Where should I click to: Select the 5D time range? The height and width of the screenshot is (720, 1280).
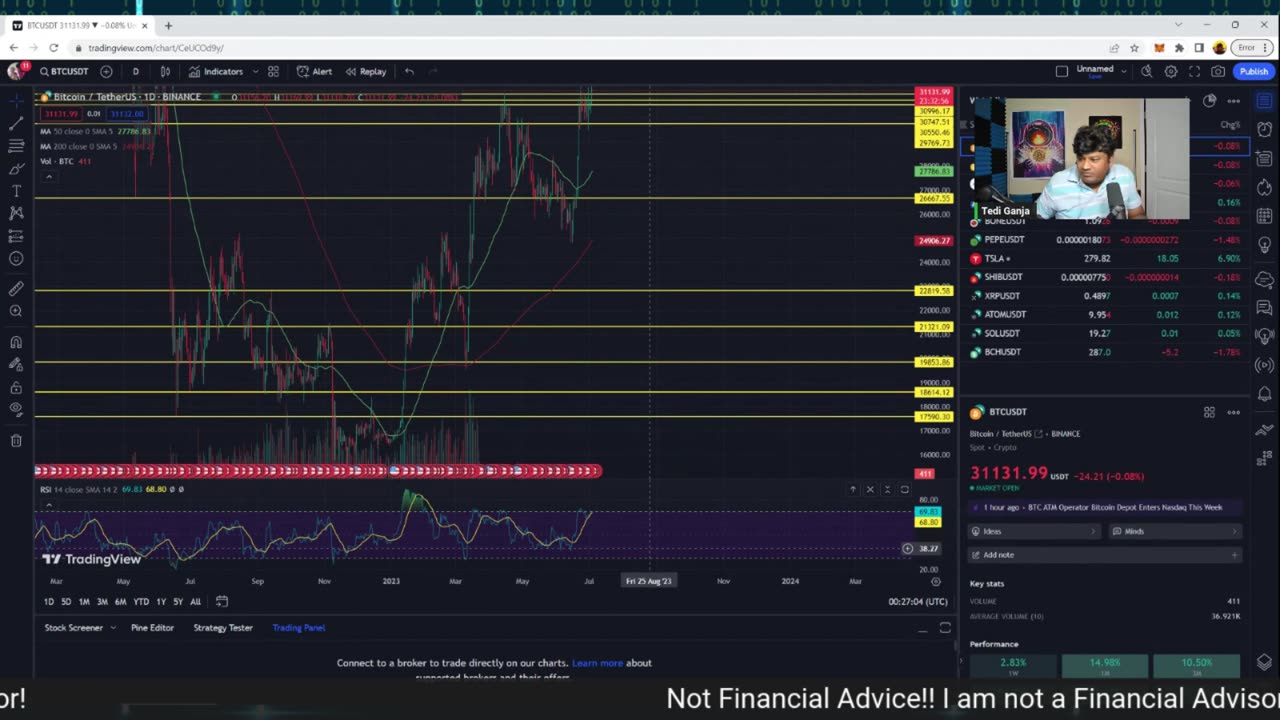pyautogui.click(x=66, y=601)
